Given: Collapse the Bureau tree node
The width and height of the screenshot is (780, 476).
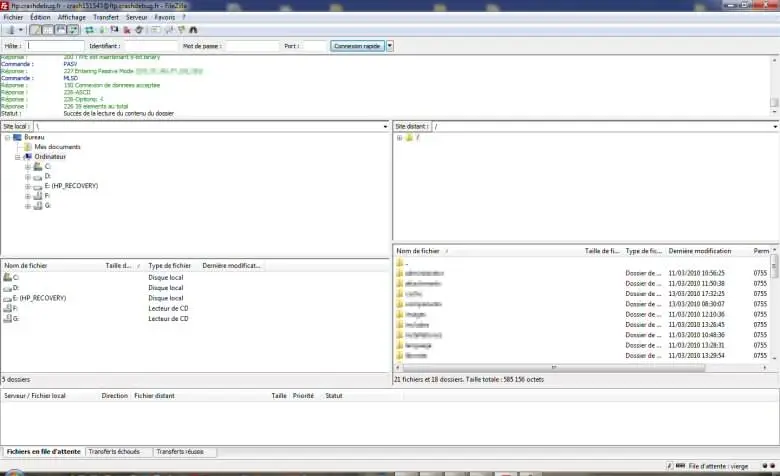Looking at the screenshot, I should tap(7, 137).
